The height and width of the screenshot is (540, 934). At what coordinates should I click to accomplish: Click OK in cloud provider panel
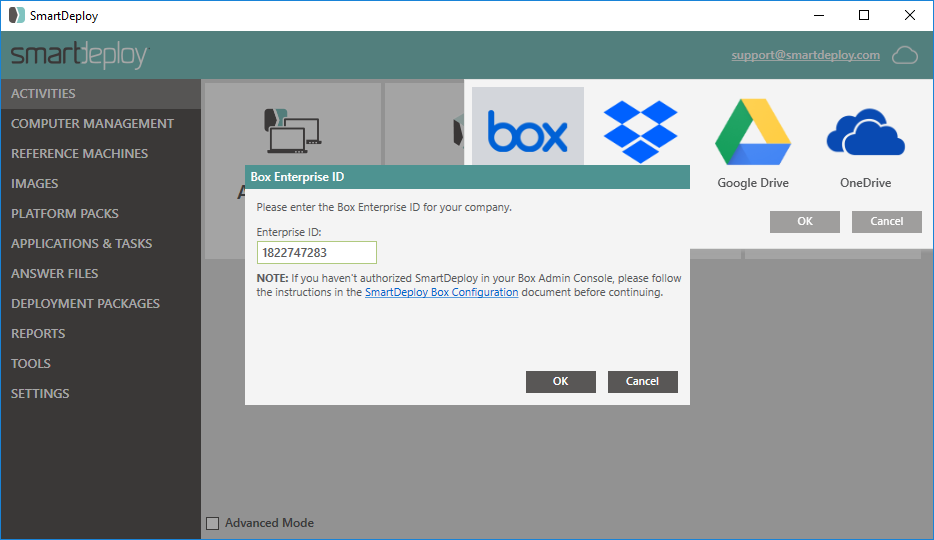[x=805, y=221]
